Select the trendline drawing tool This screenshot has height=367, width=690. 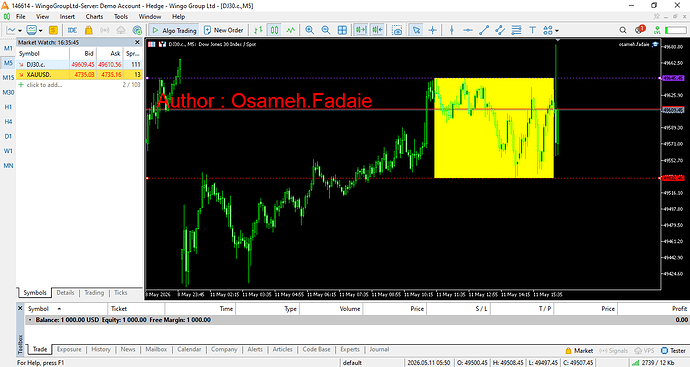tap(484, 30)
